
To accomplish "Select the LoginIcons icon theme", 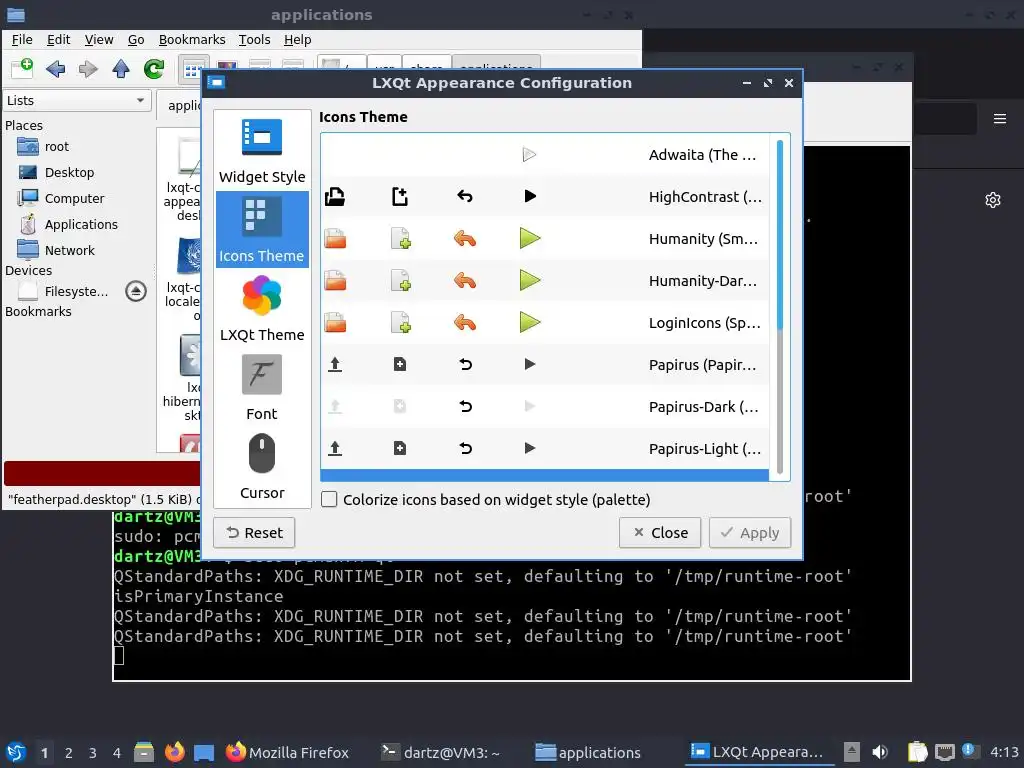I will [545, 323].
